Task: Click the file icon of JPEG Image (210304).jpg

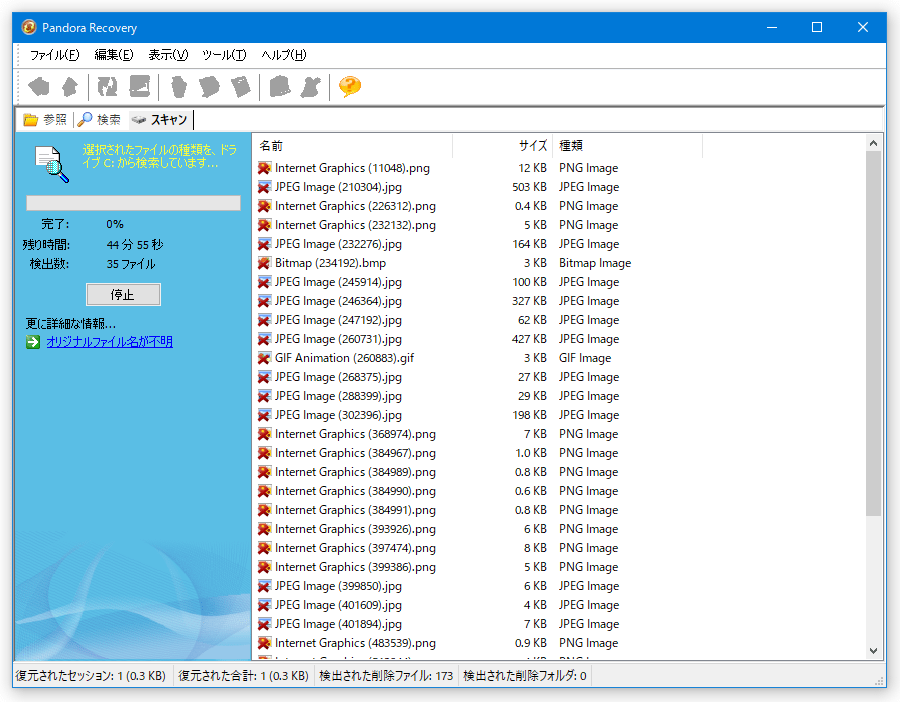Action: point(264,187)
